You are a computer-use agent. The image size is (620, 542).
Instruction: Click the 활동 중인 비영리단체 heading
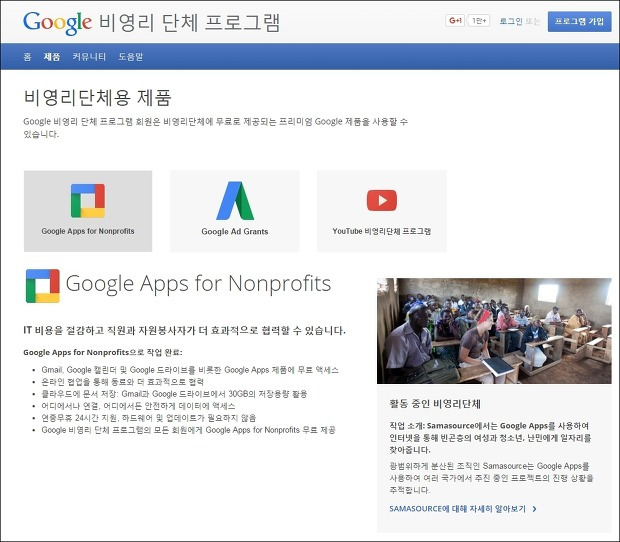pyautogui.click(x=435, y=404)
